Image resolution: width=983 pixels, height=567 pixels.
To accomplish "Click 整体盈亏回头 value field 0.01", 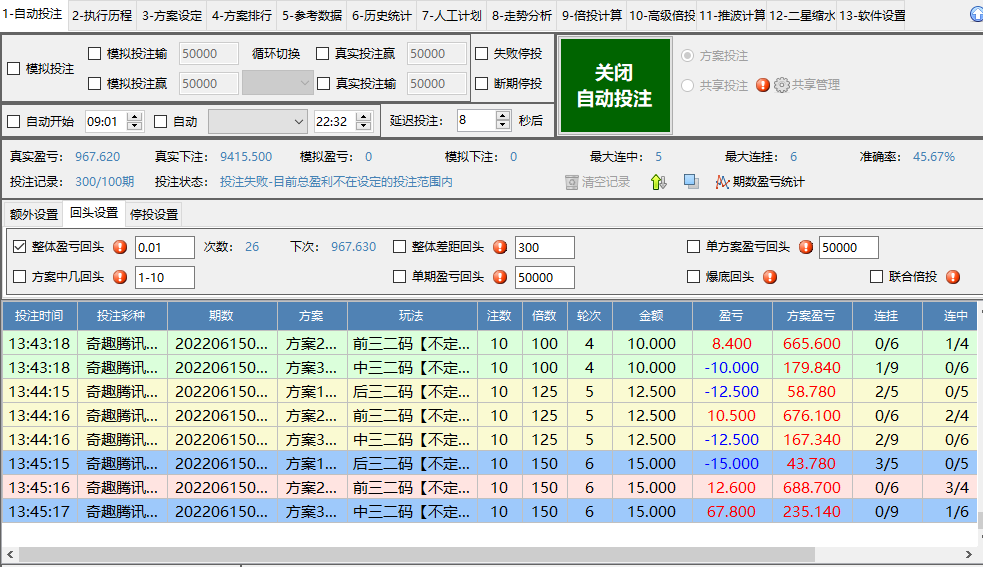I will (165, 247).
